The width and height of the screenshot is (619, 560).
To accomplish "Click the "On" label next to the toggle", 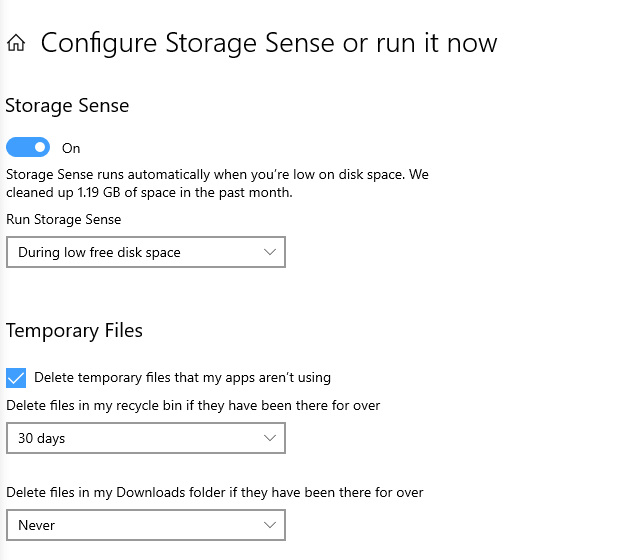I will pyautogui.click(x=71, y=148).
